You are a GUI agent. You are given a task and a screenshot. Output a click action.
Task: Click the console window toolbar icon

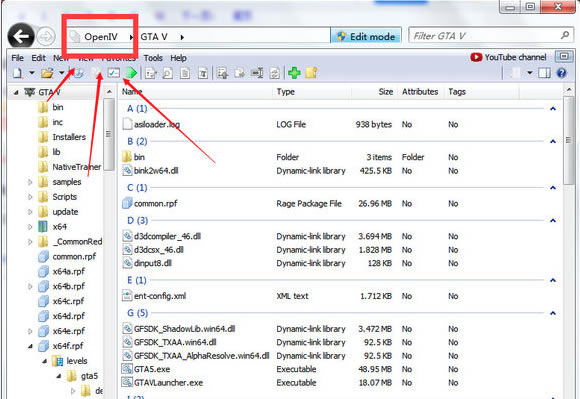coord(114,73)
